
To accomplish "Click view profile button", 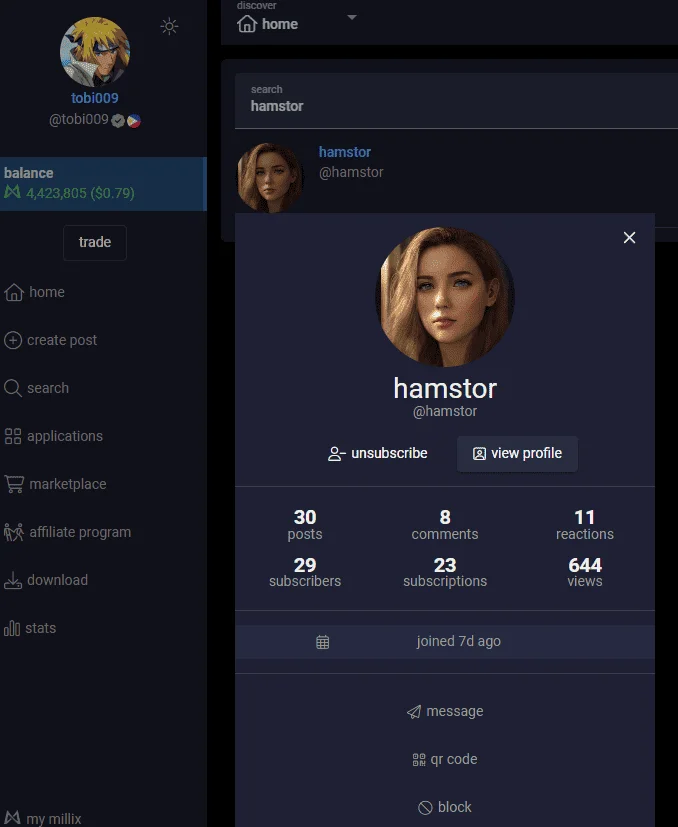I will (517, 454).
